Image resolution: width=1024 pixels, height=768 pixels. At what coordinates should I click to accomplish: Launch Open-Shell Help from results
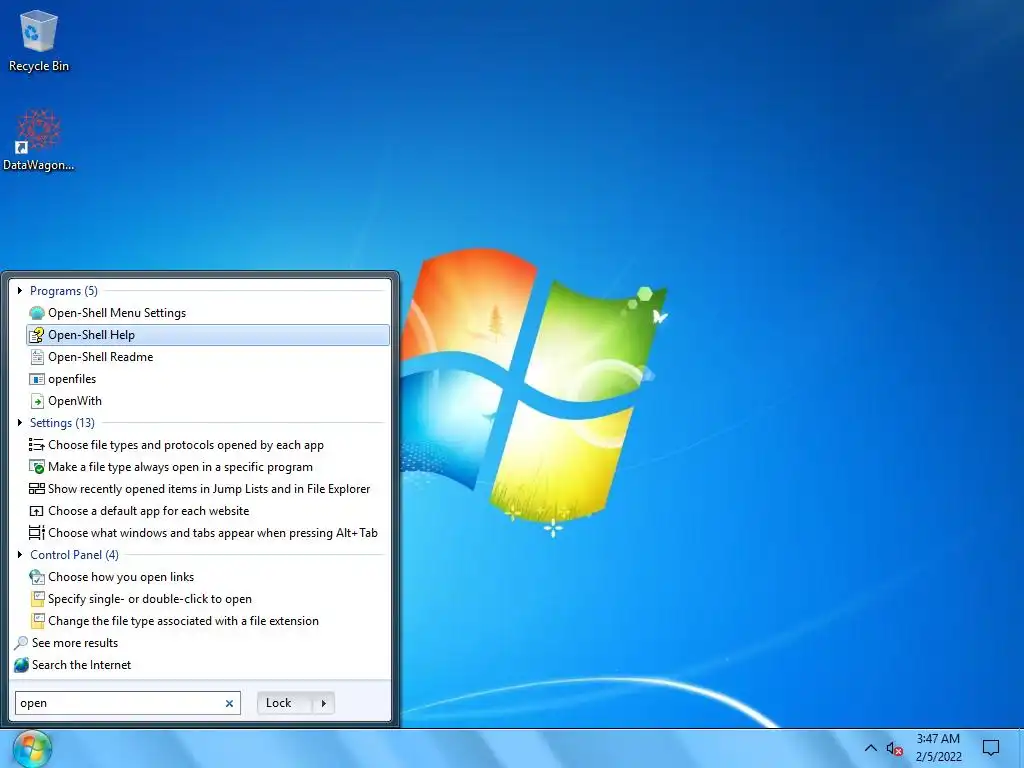(208, 335)
